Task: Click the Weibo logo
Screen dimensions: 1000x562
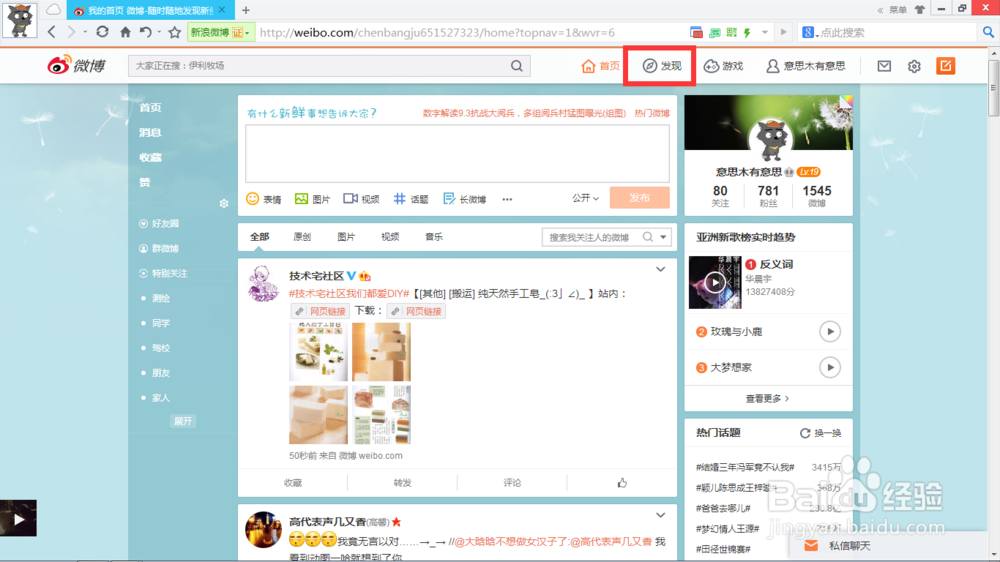Action: click(x=77, y=65)
